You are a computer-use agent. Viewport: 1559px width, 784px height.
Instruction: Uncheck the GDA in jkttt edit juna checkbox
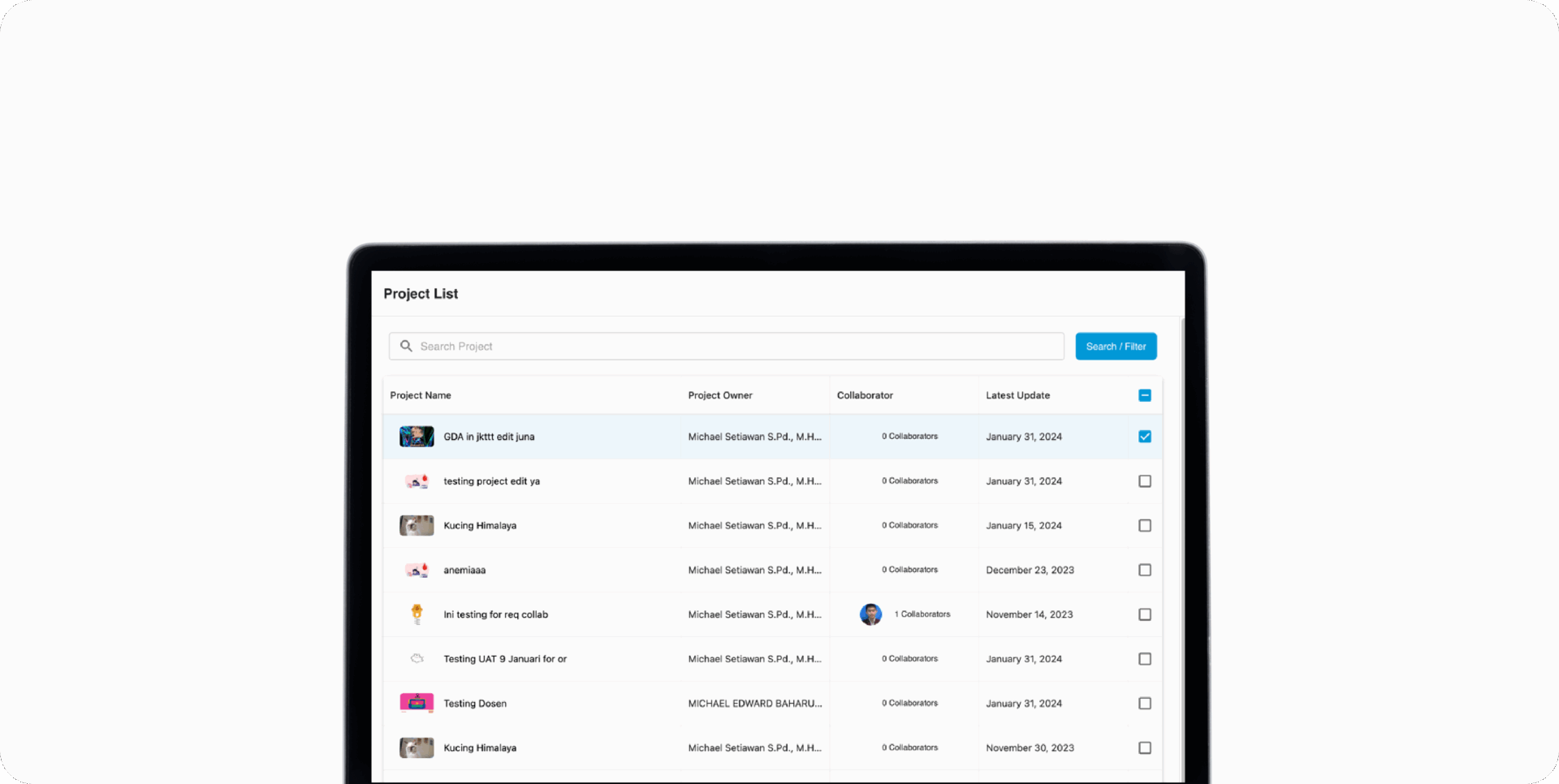1145,437
